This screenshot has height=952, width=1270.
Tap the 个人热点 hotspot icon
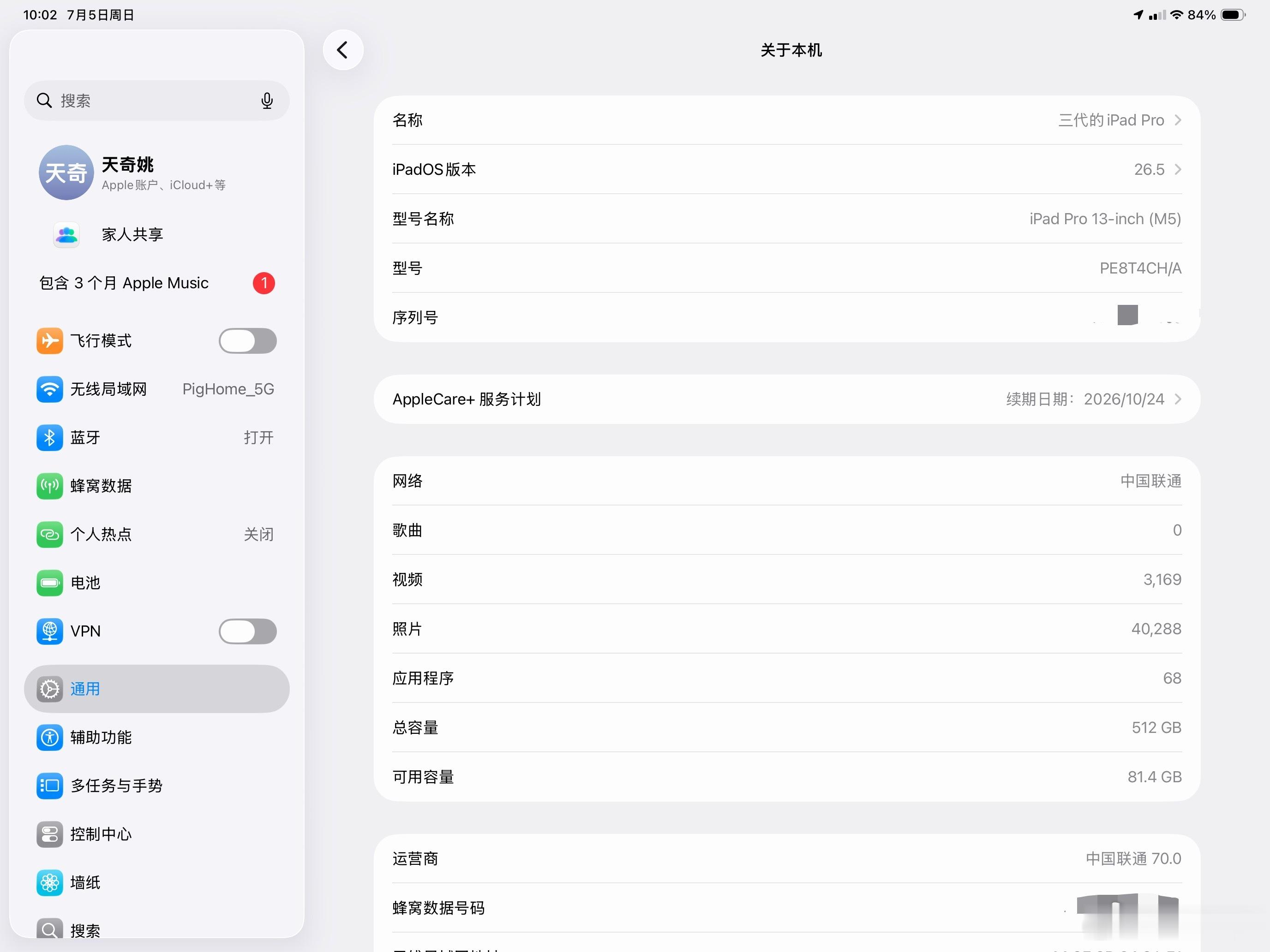click(x=50, y=534)
